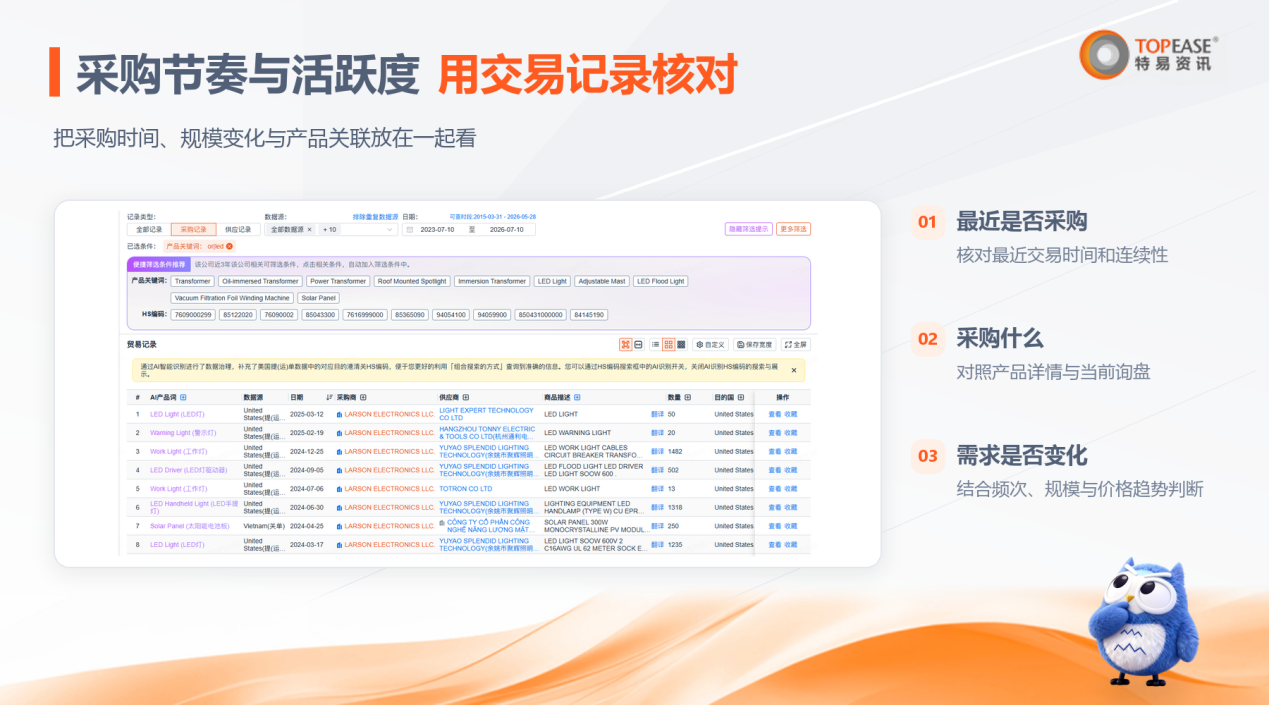Open supplier LIGHT EXPERT TECHNOLOGY CO LTD
This screenshot has height=705, width=1269.
(486, 414)
